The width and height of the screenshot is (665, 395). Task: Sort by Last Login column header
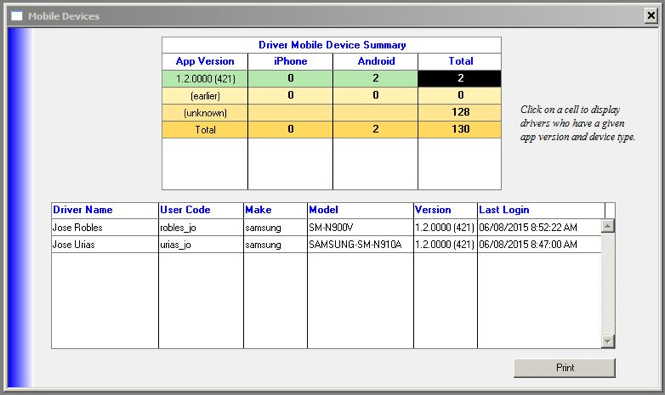click(541, 210)
